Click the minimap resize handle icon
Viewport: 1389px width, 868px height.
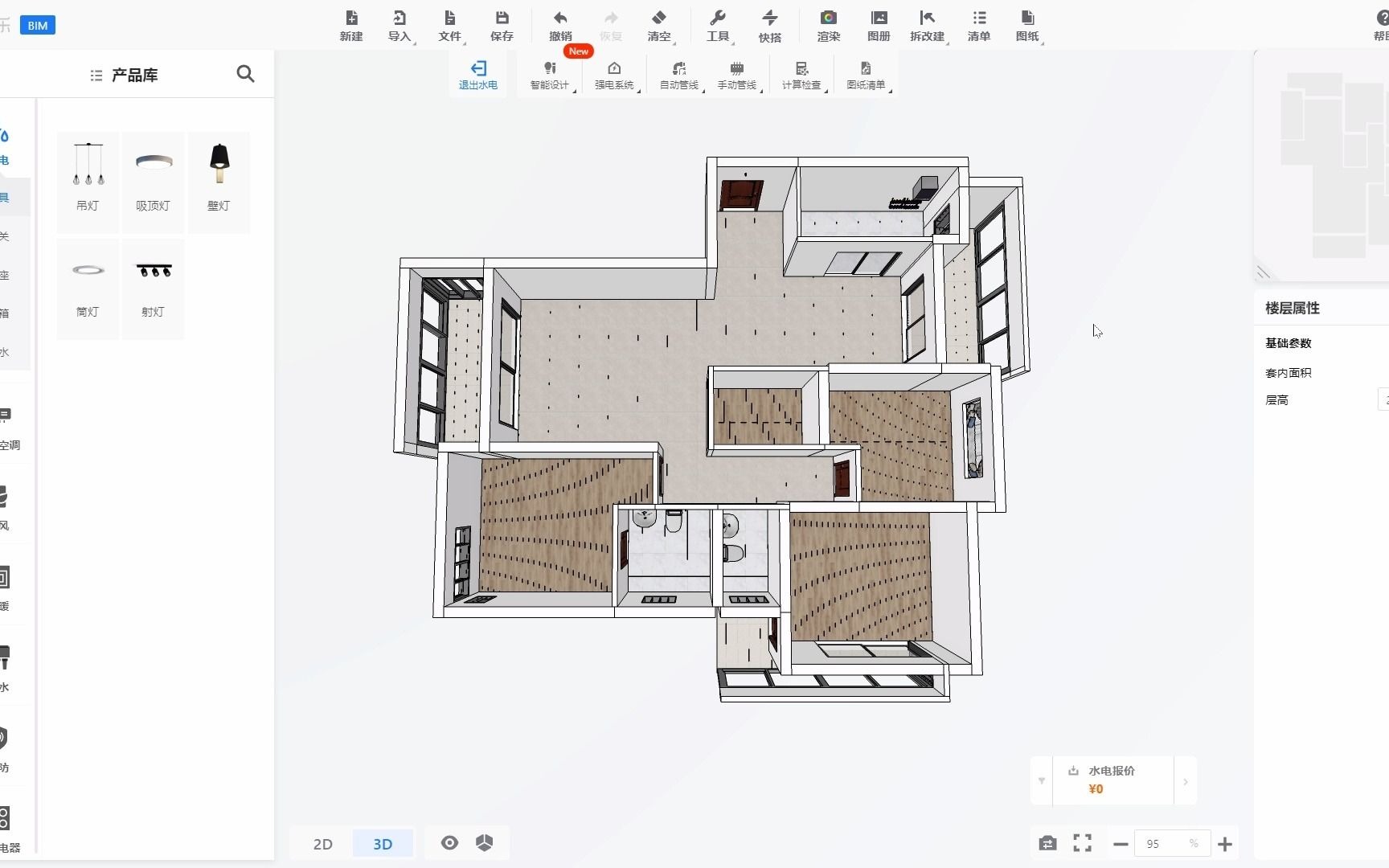pyautogui.click(x=1264, y=272)
